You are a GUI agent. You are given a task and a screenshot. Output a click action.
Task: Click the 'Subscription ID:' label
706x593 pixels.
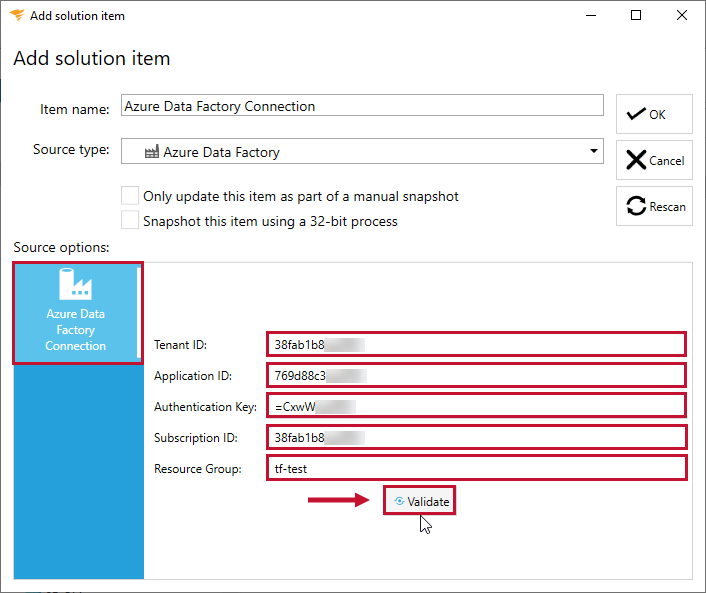196,438
